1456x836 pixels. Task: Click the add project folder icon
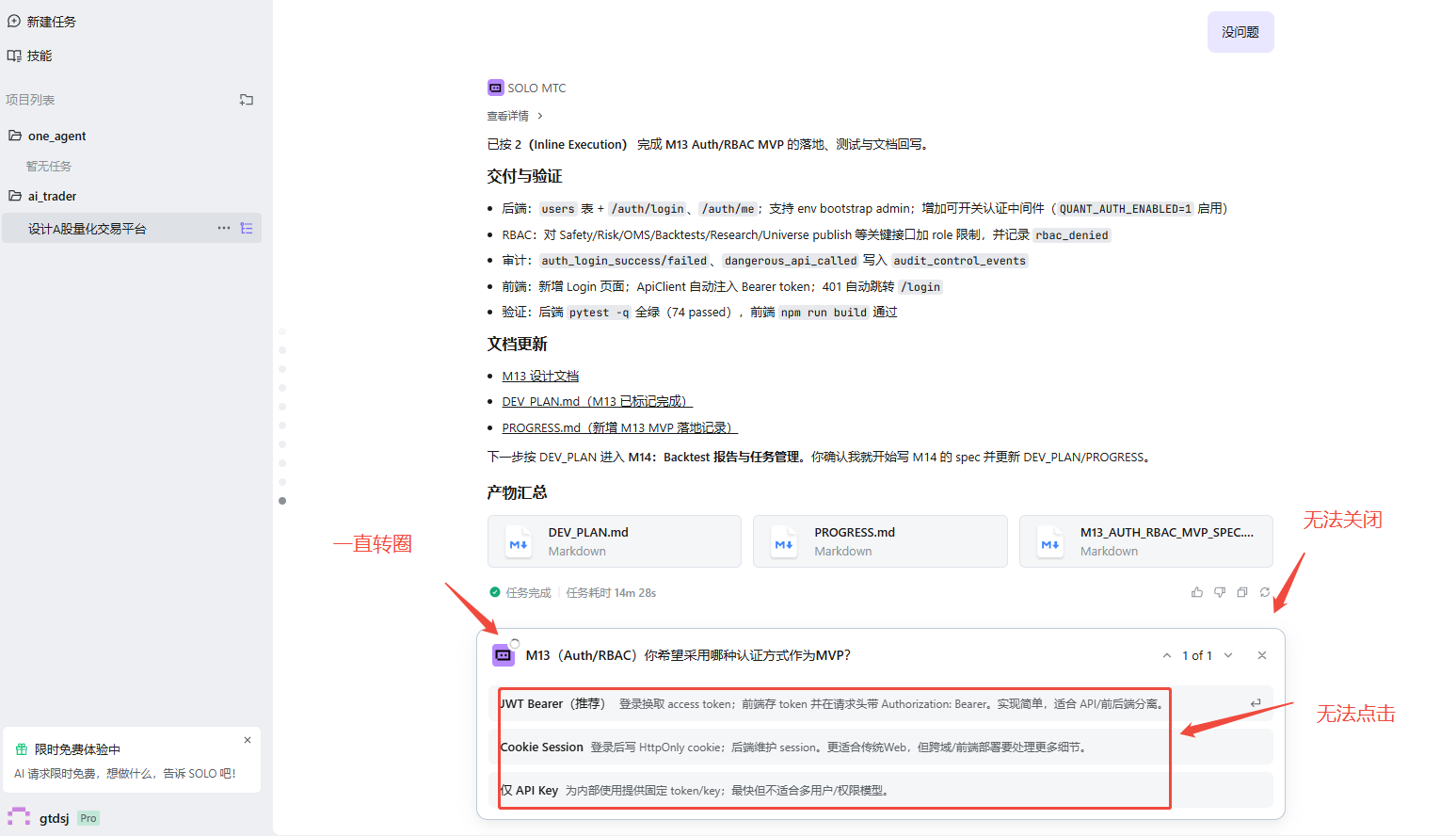coord(247,100)
